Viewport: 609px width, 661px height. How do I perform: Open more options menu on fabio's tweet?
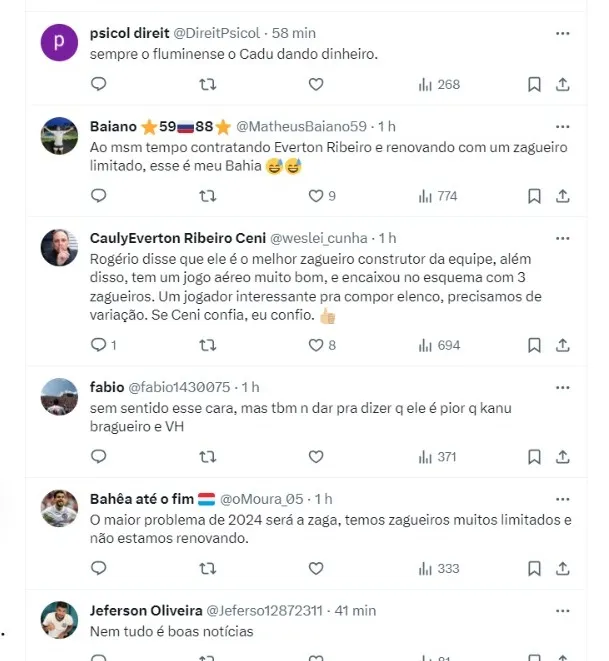tap(563, 387)
